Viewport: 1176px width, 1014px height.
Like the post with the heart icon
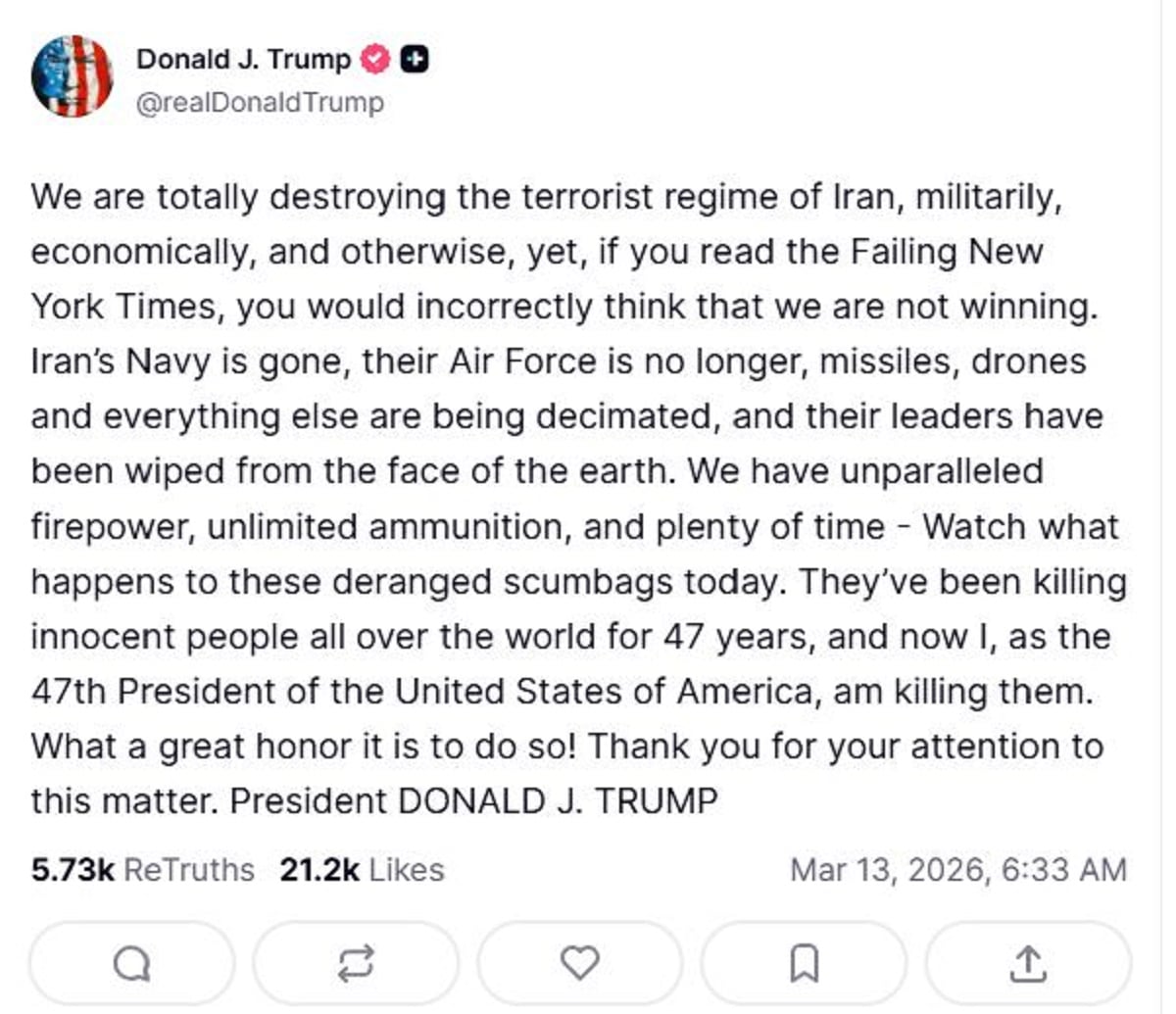click(x=579, y=964)
